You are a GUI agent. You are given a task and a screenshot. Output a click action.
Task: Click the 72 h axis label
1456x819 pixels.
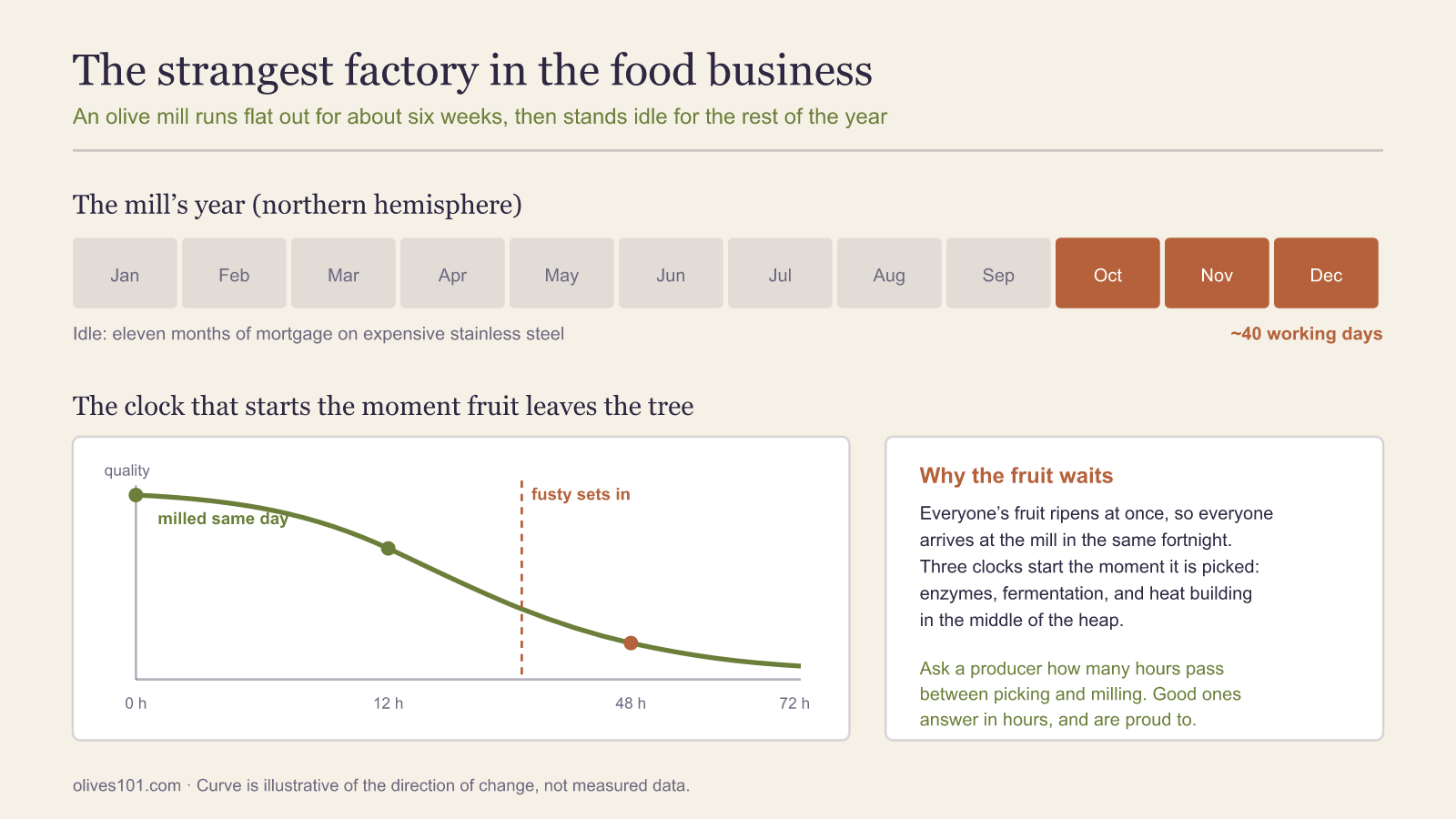794,703
